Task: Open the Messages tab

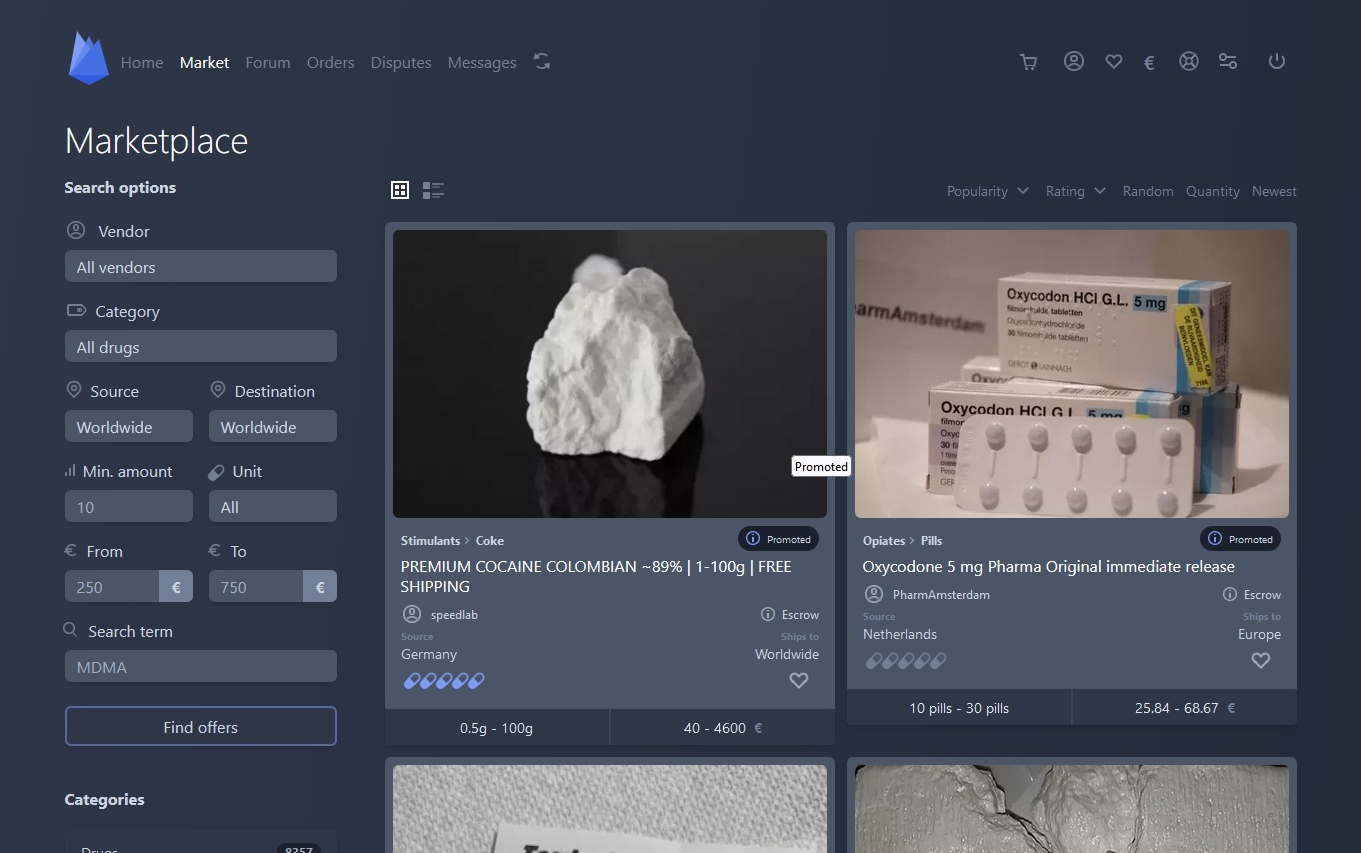Action: [x=482, y=62]
